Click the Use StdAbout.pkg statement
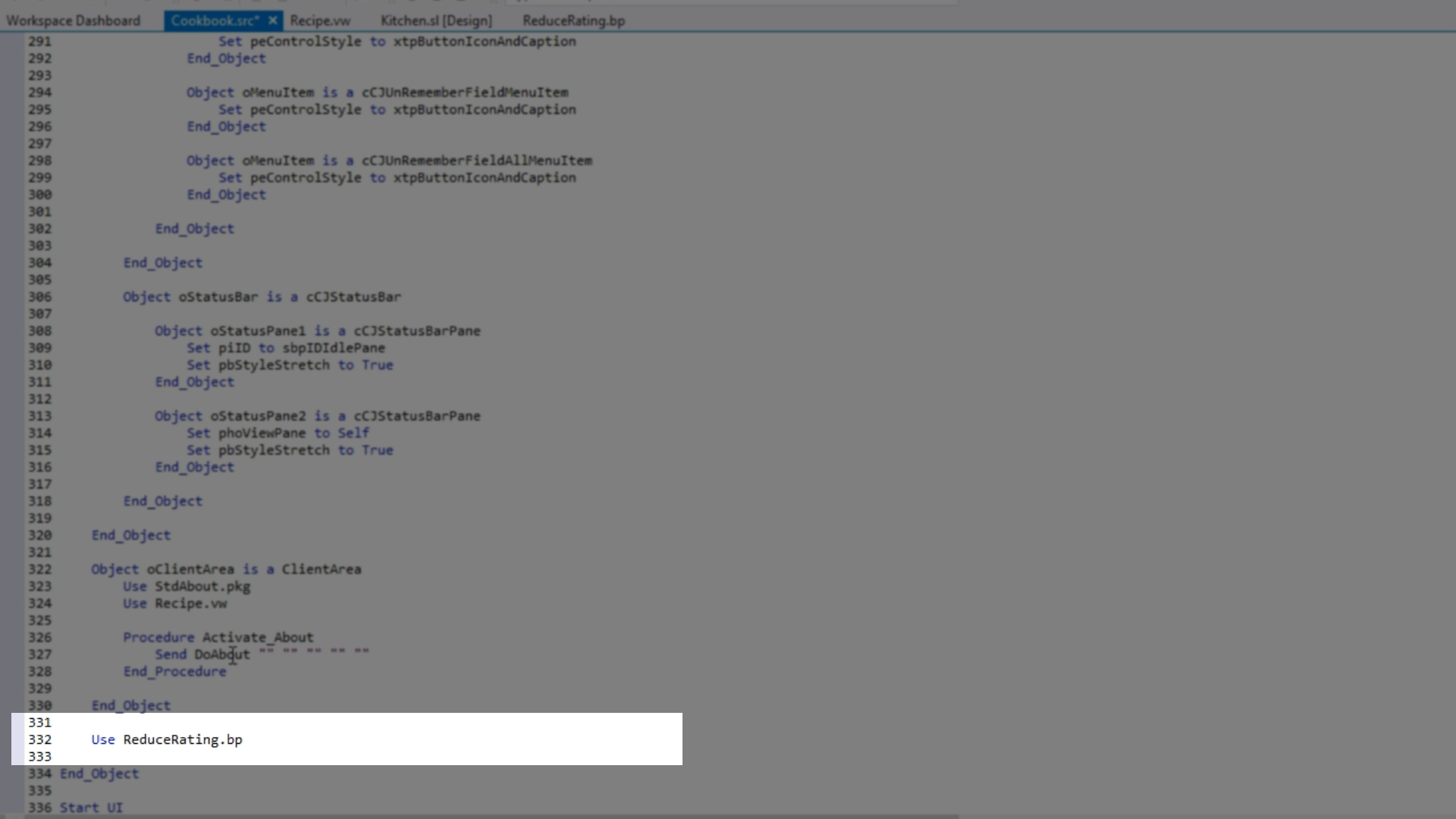 tap(187, 586)
